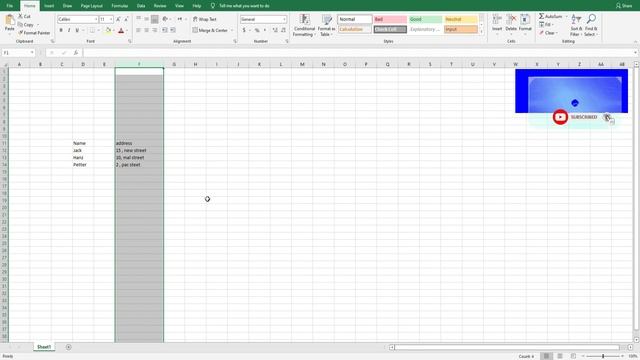Screen dimensions: 640x360
Task: Add a new sheet with plus icon
Action: pyautogui.click(x=69, y=347)
